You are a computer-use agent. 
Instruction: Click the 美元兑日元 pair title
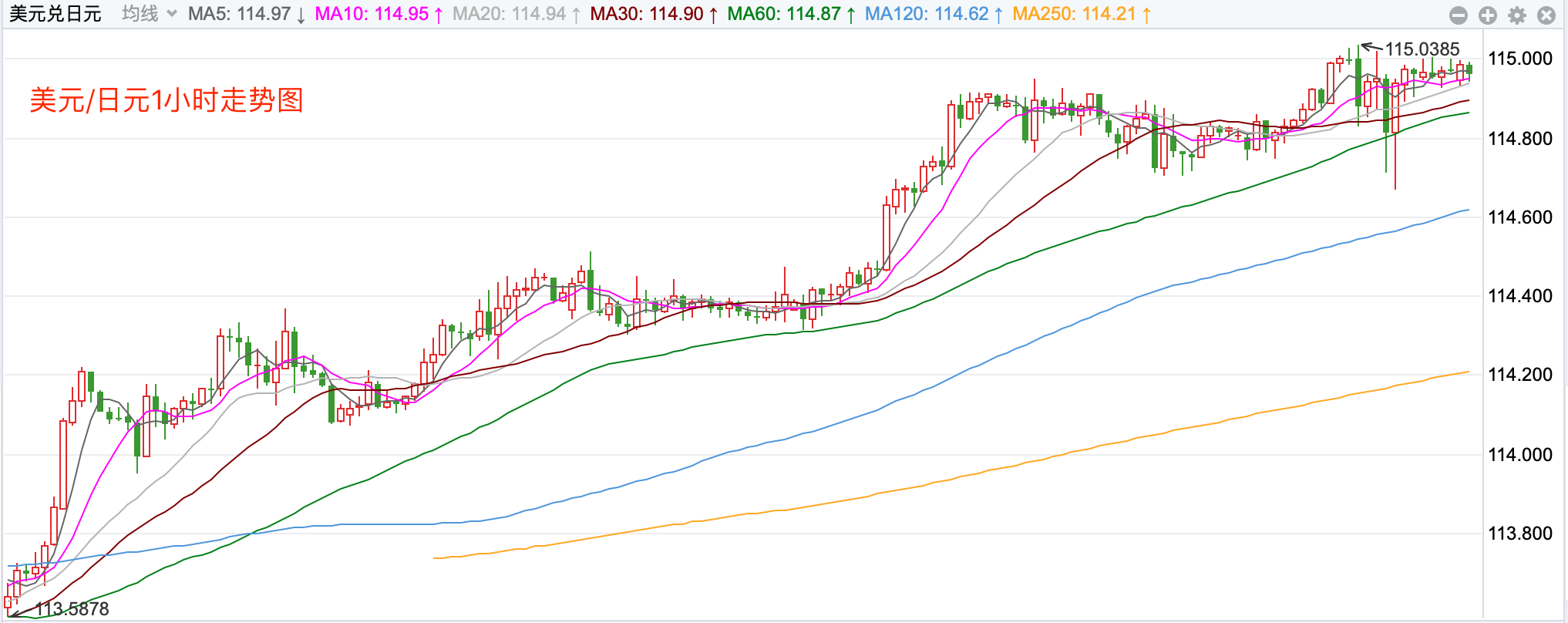click(x=55, y=14)
